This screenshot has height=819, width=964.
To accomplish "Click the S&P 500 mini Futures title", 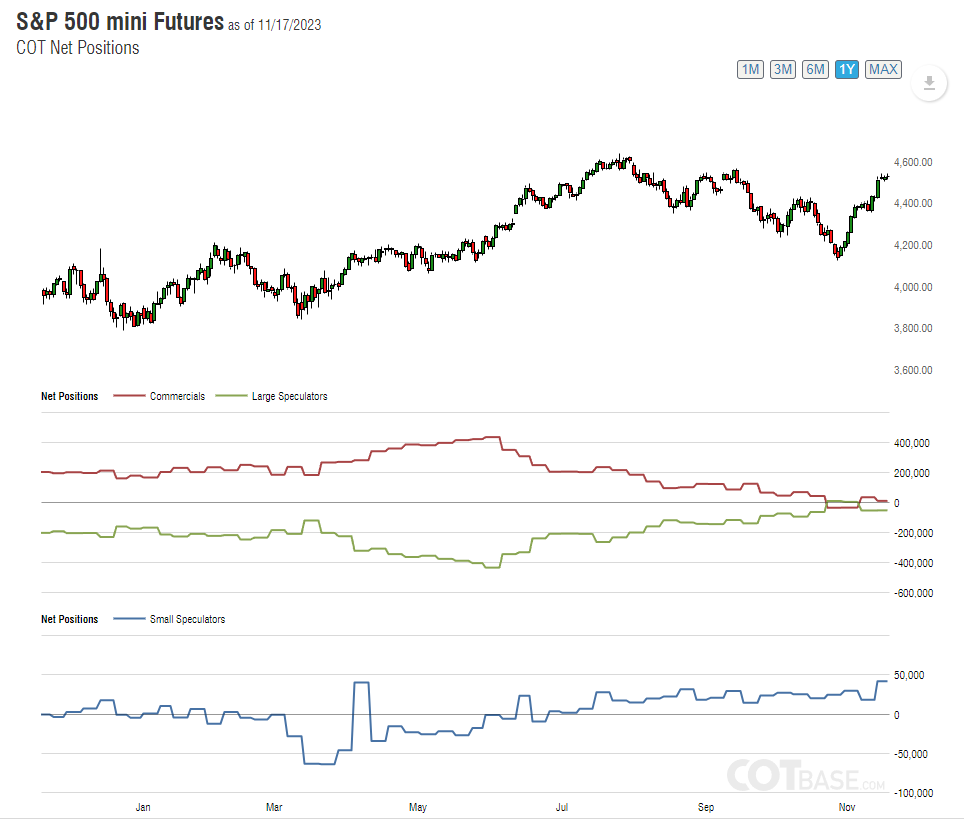I will (120, 22).
